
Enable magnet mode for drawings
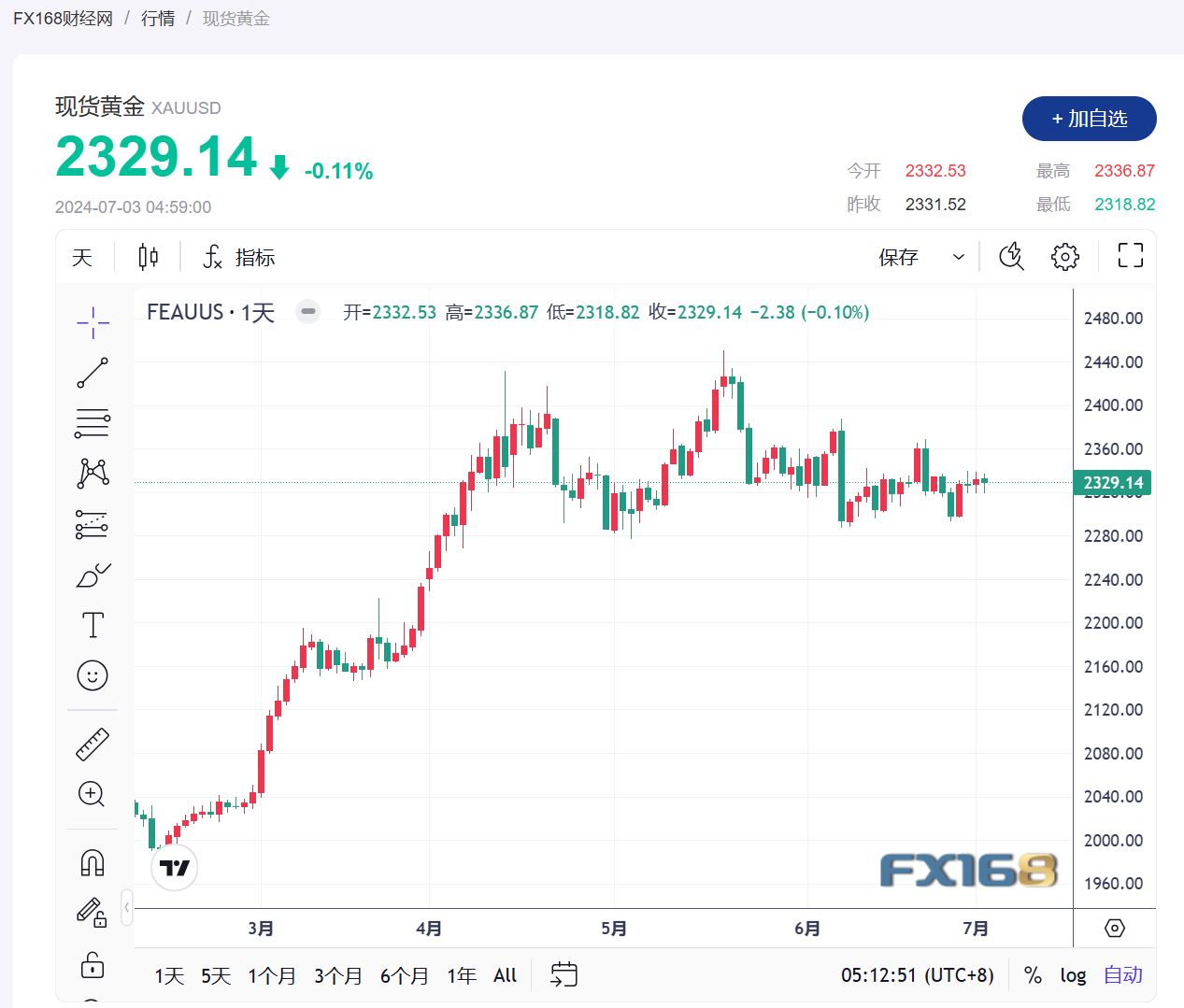point(92,862)
